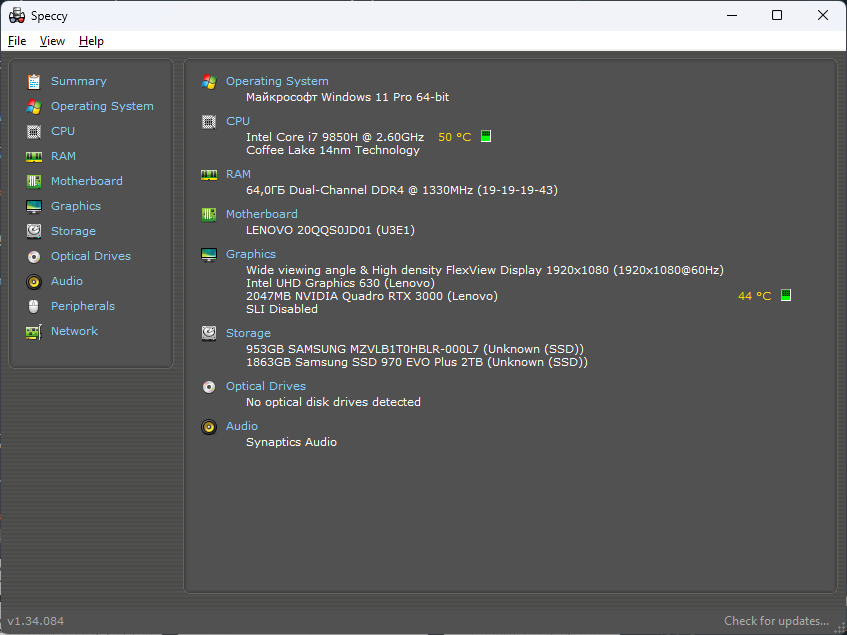Open the CPU section from the sidebar

[63, 131]
